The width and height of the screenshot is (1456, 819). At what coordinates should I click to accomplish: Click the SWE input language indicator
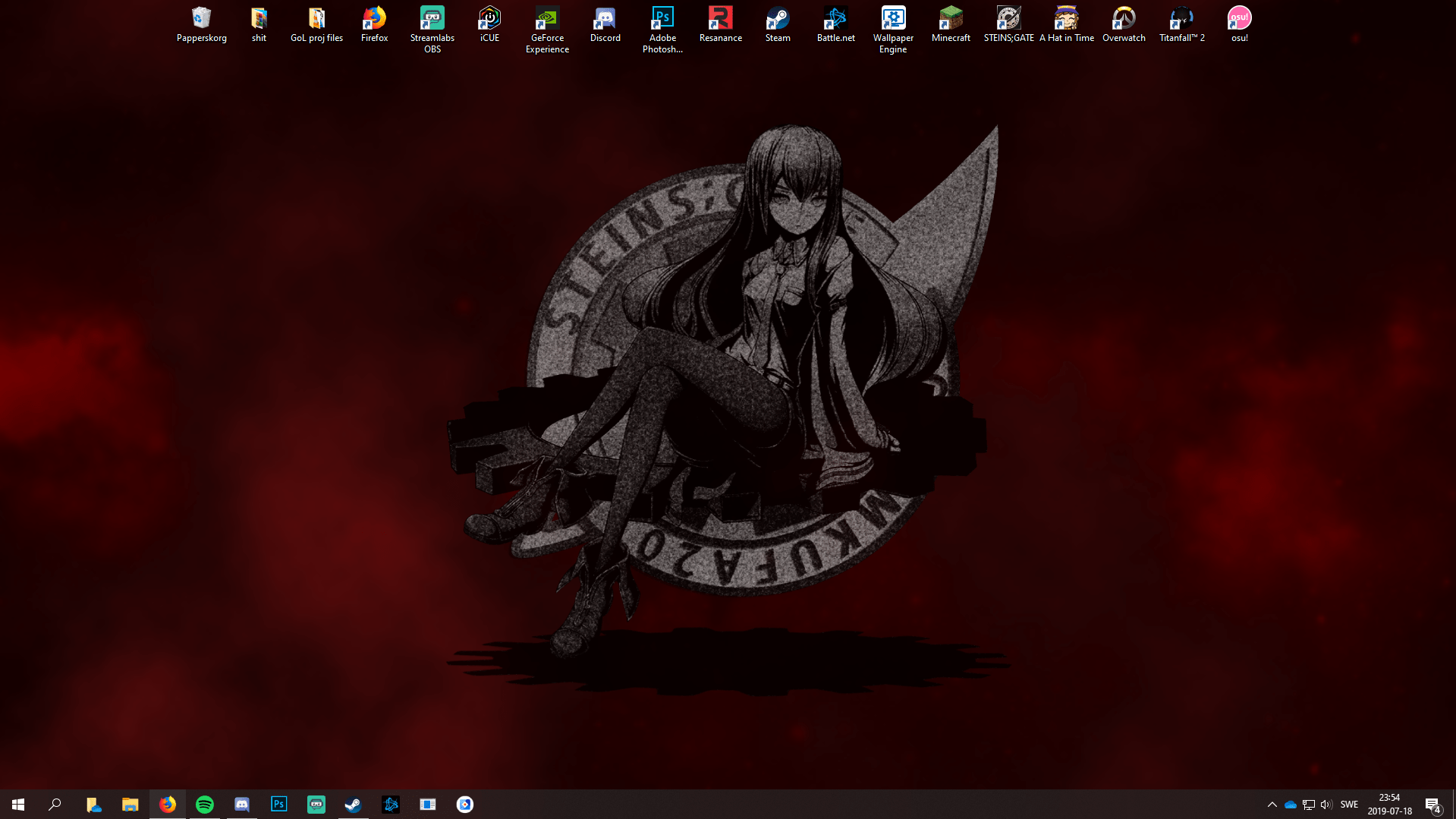click(x=1349, y=805)
